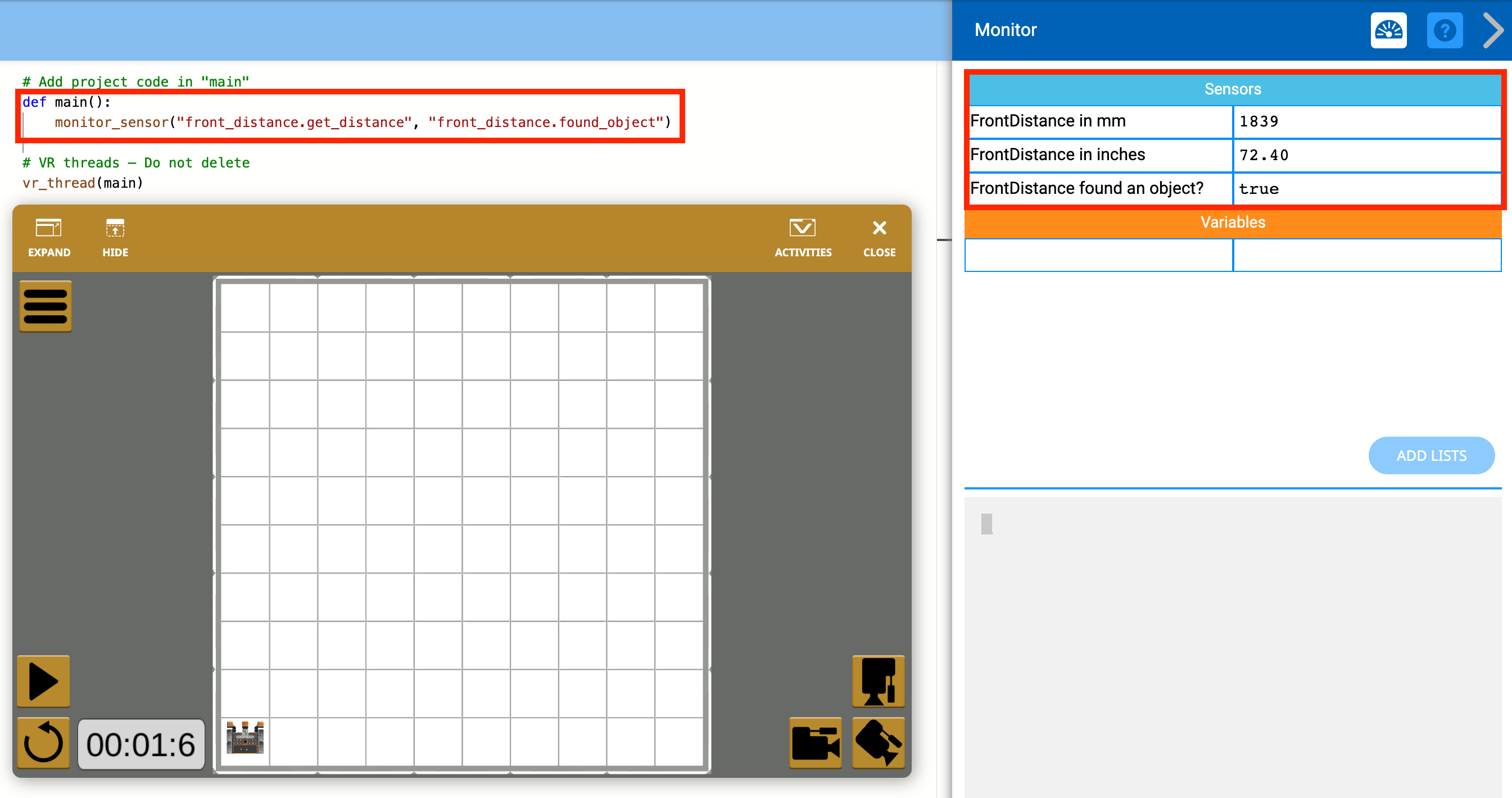Screen dimensions: 1512x798
Task: Select the angled free camera view
Action: 879,743
